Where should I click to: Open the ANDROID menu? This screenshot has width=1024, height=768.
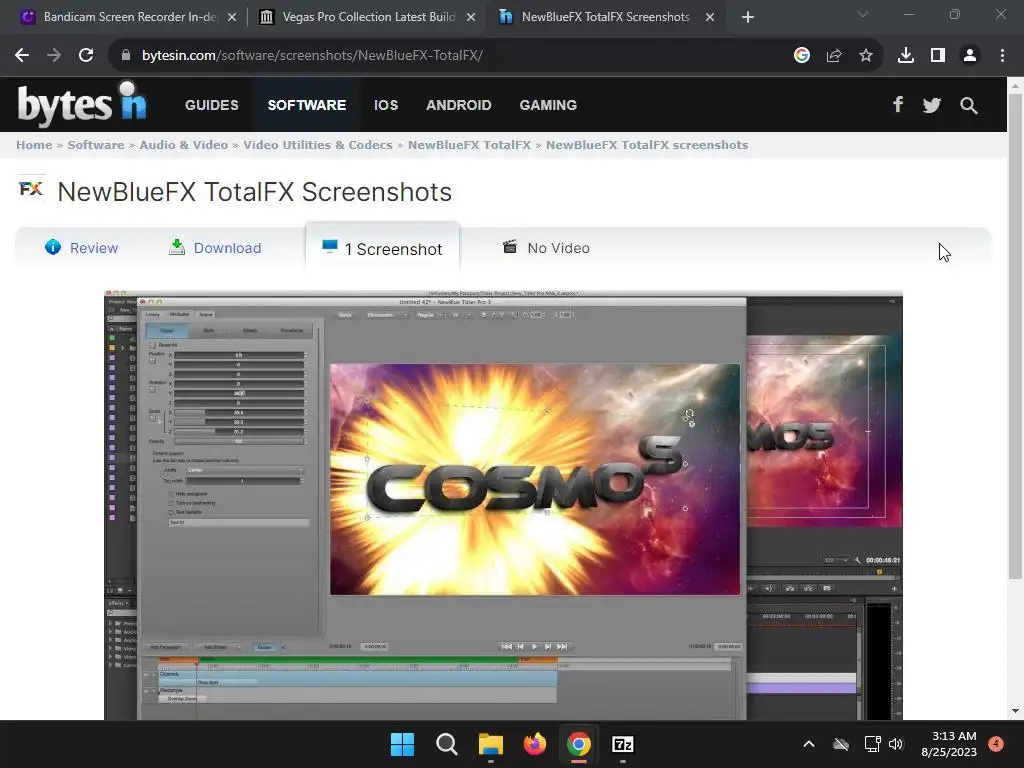pos(458,105)
